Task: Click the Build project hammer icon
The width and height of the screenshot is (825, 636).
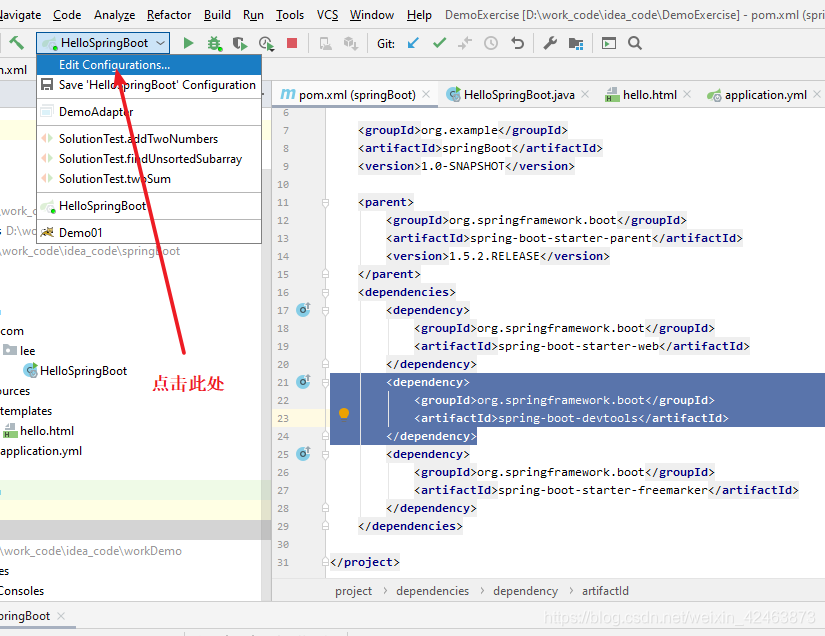Action: (16, 43)
